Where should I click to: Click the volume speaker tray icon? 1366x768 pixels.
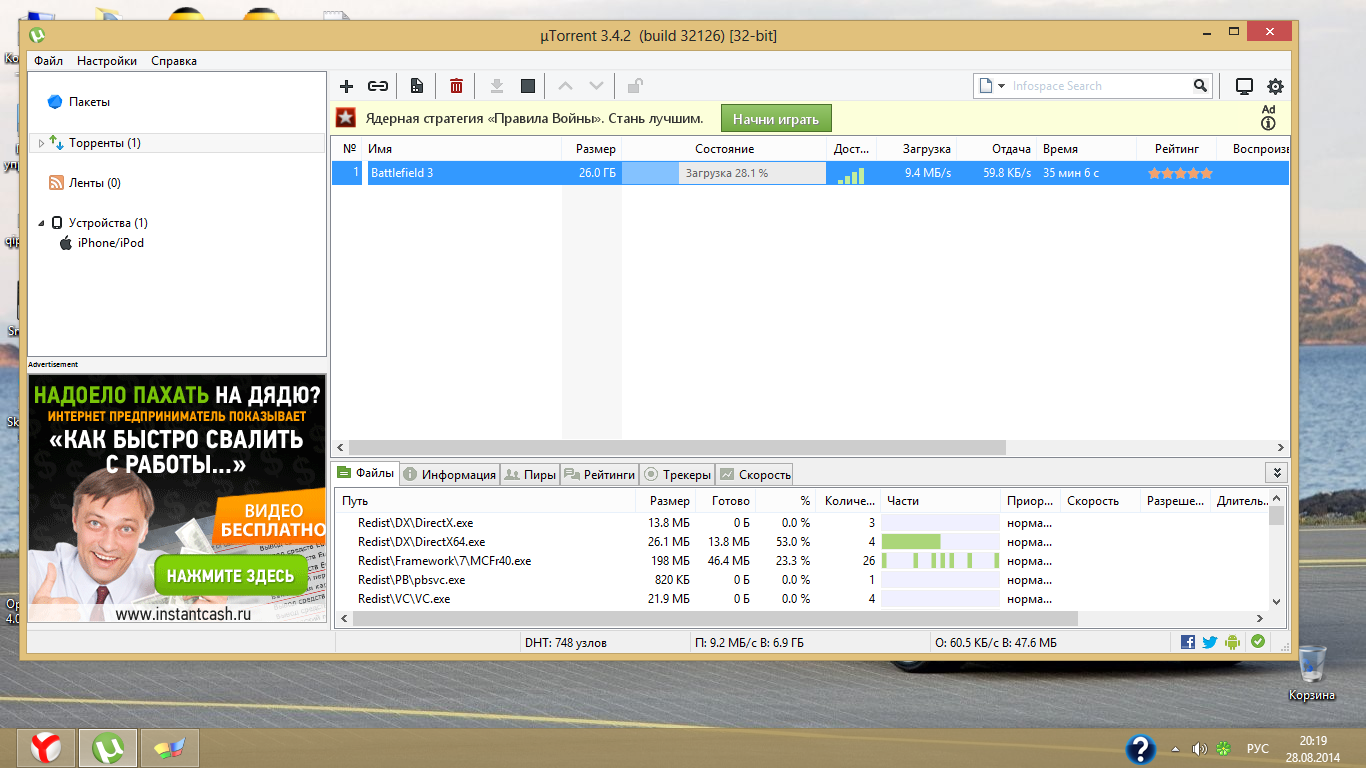tap(1199, 749)
